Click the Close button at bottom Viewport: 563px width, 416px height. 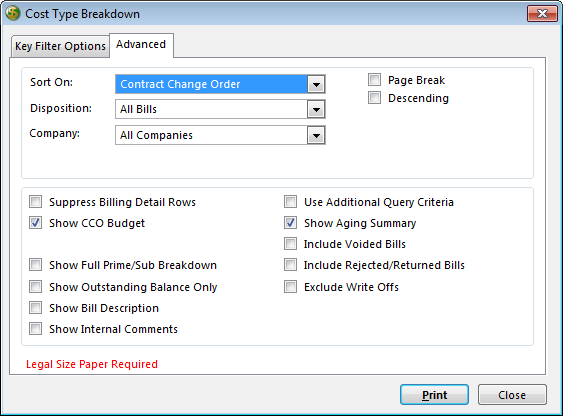512,395
